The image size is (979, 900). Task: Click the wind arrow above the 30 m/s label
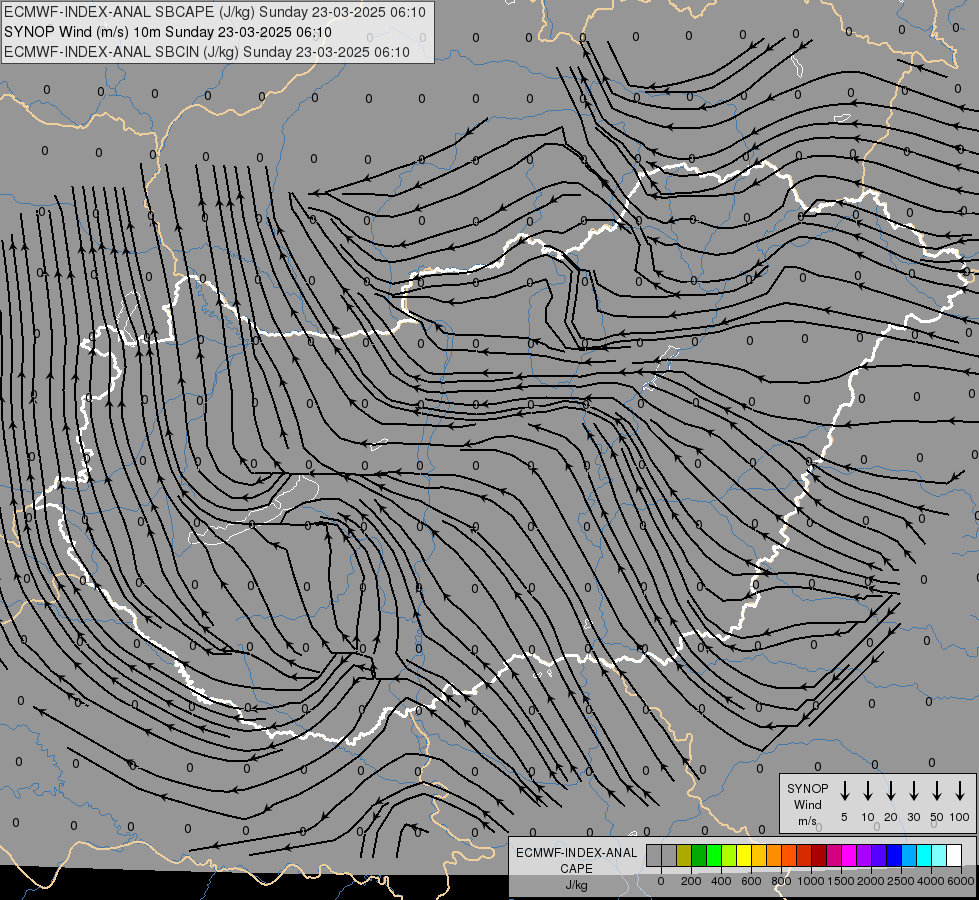pos(913,791)
